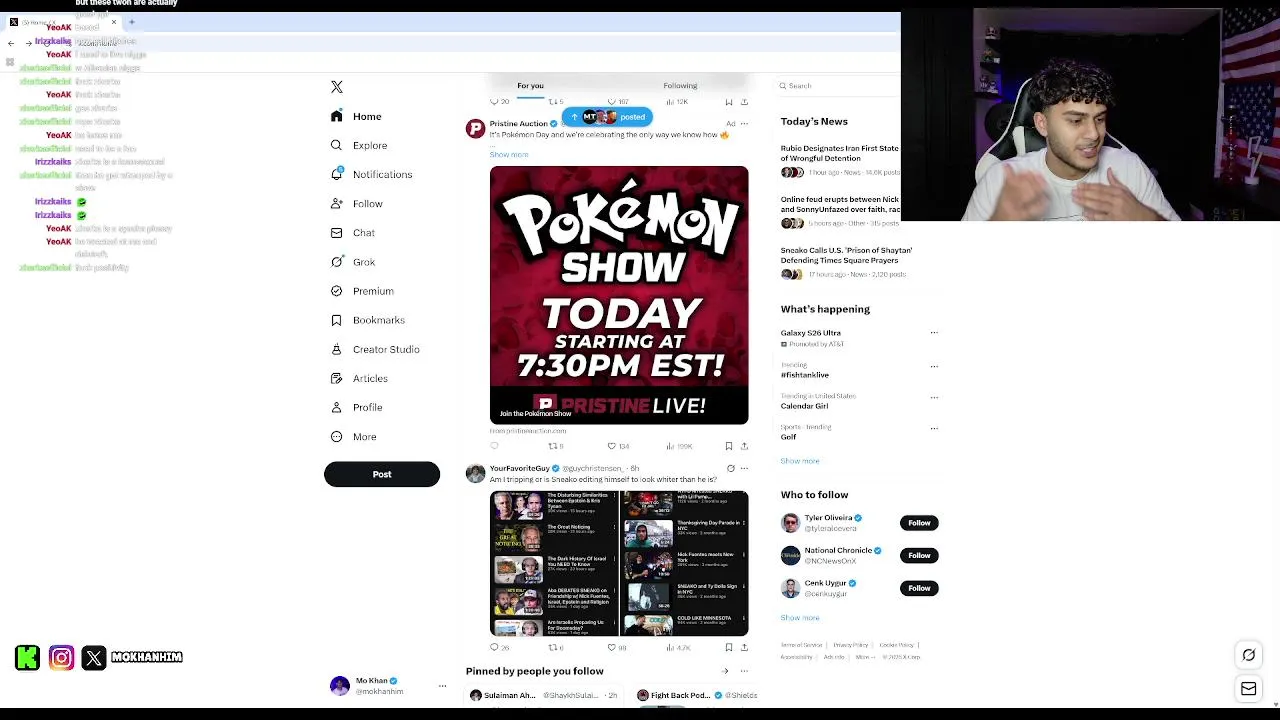Share the Pristine Auction post
Viewport: 1280px width, 720px height.
(x=744, y=446)
